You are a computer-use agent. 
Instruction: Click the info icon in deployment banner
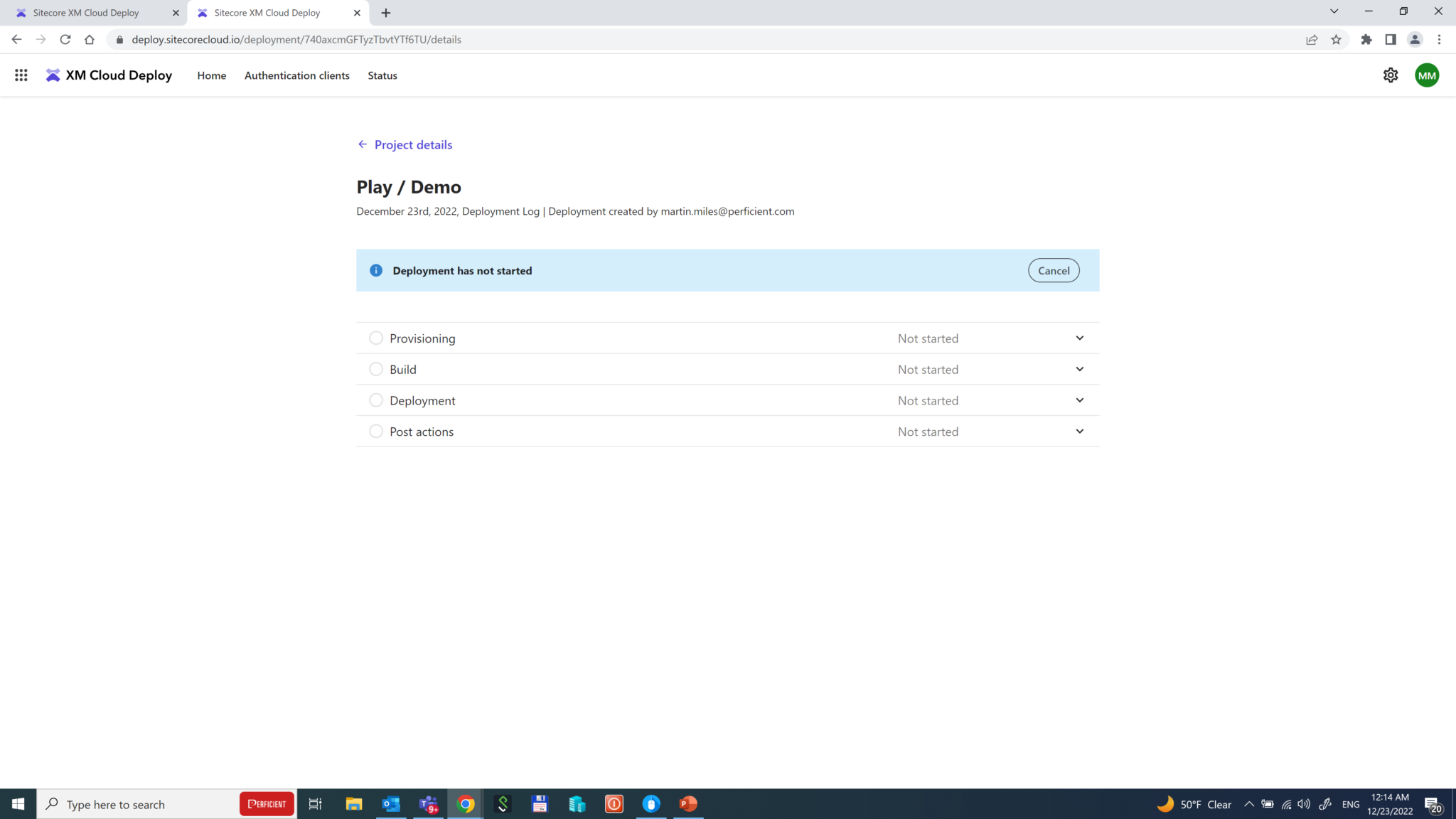tap(376, 270)
